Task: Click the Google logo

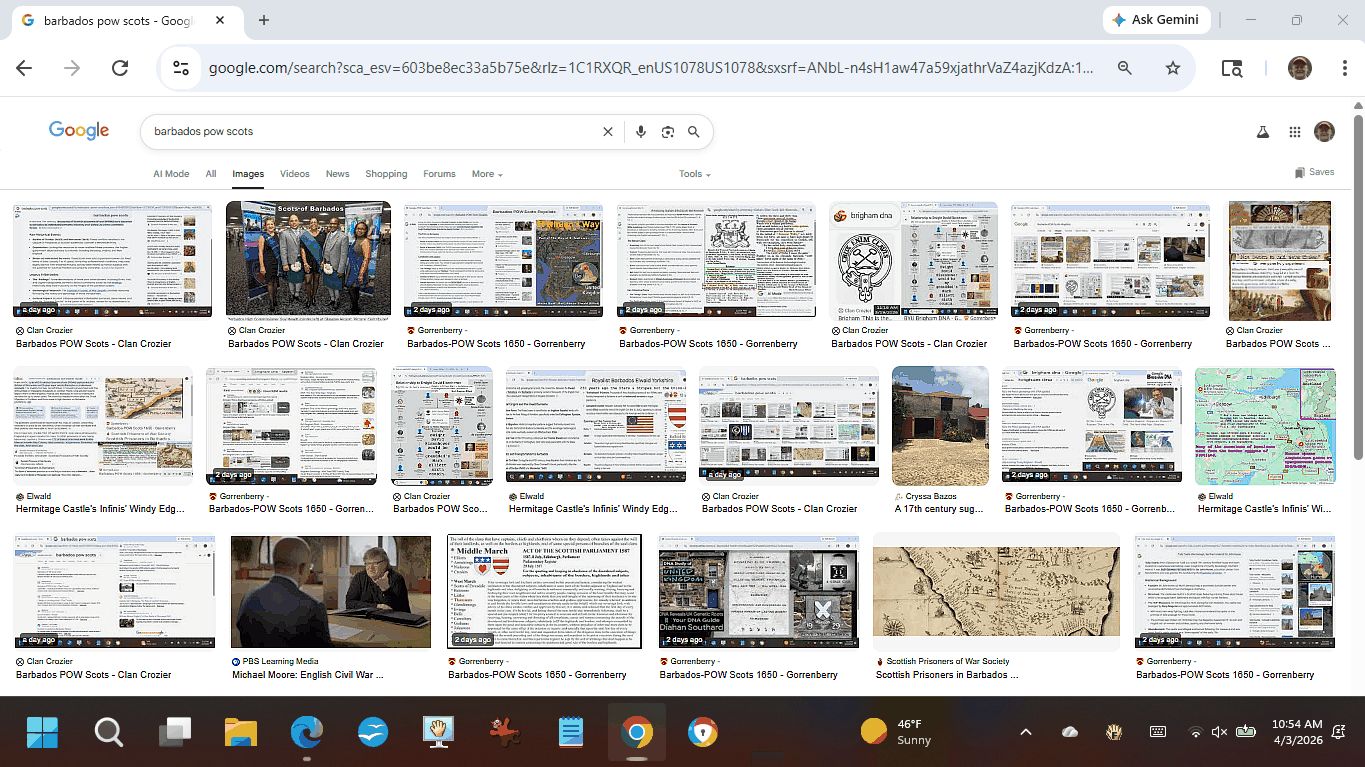Action: (x=79, y=131)
